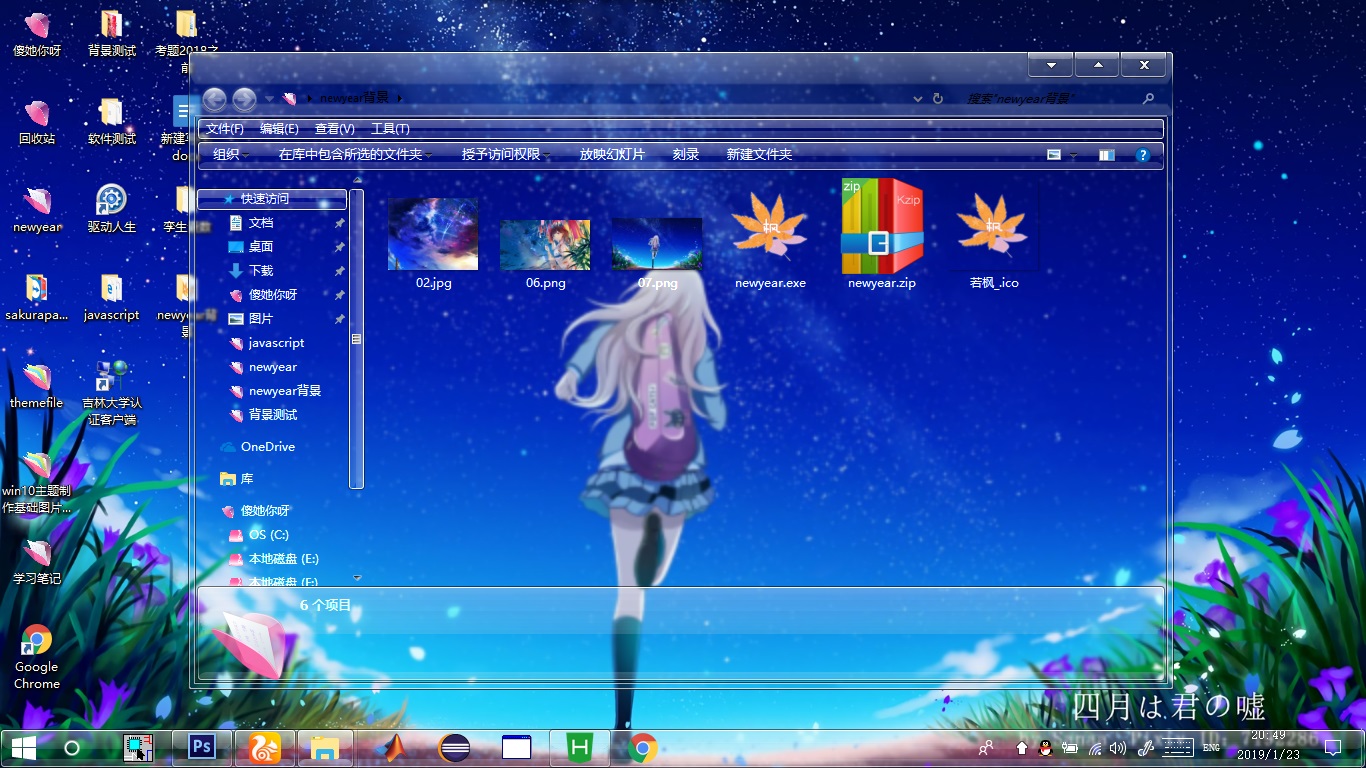Select themefile desktop folder icon
The image size is (1366, 768).
pos(37,385)
